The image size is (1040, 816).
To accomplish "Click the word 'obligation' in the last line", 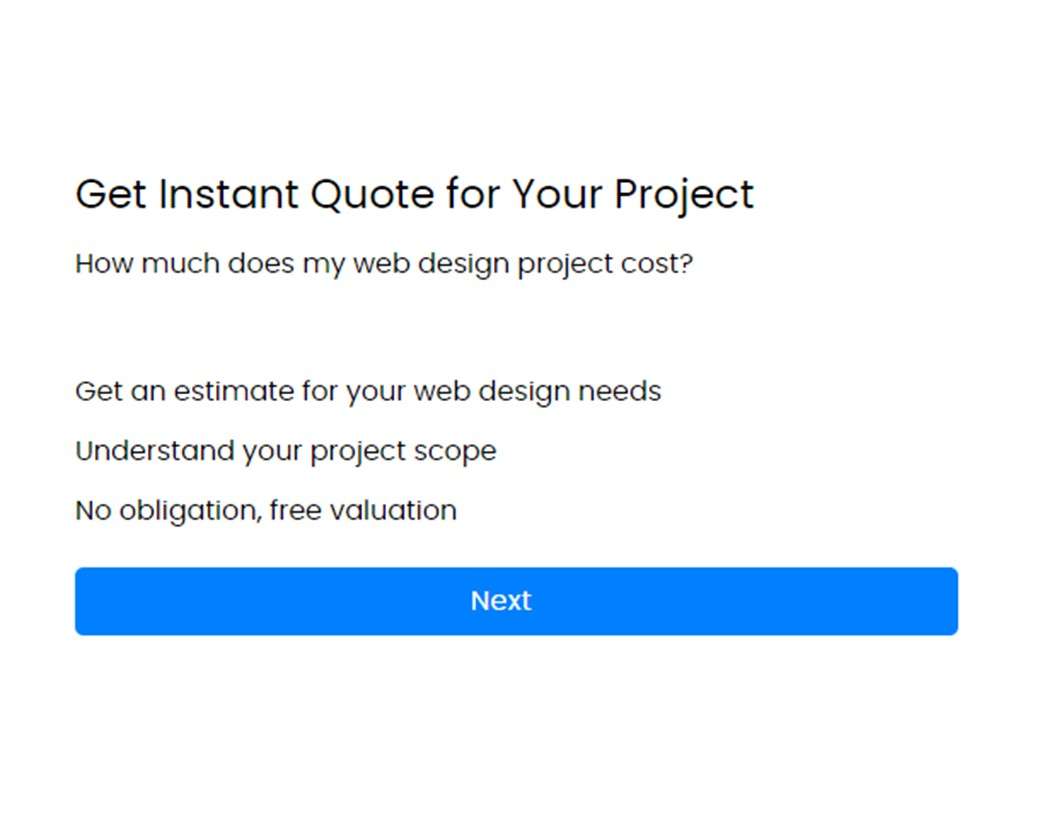I will coord(190,511).
